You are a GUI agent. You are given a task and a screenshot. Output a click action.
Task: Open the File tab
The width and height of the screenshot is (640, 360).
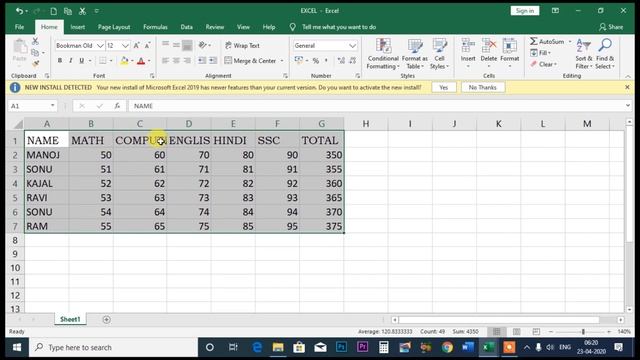tap(20, 27)
